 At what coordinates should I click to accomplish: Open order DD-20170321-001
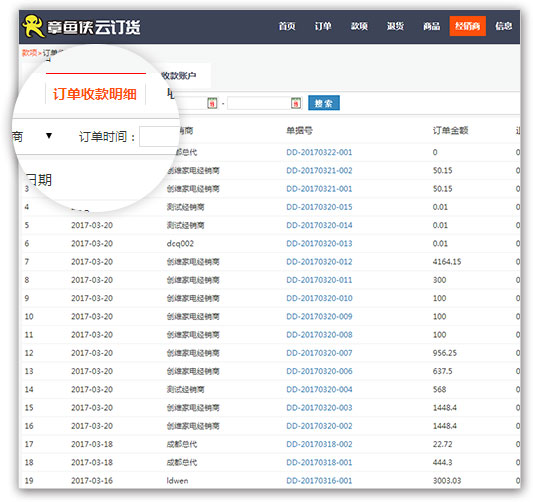319,189
